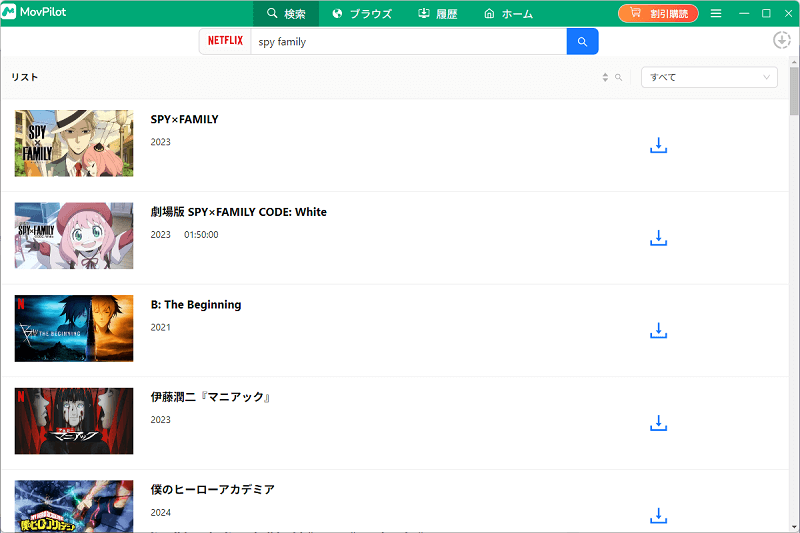Viewport: 800px width, 533px height.
Task: Click the list sort arrows icon
Action: tap(605, 78)
